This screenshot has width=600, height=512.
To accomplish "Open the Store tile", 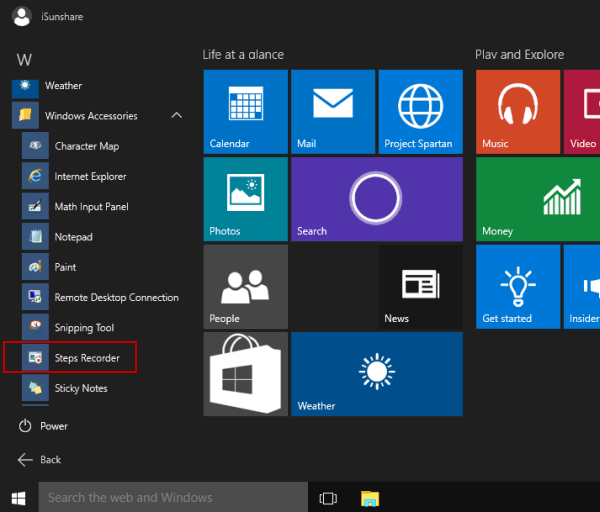I will pos(245,374).
